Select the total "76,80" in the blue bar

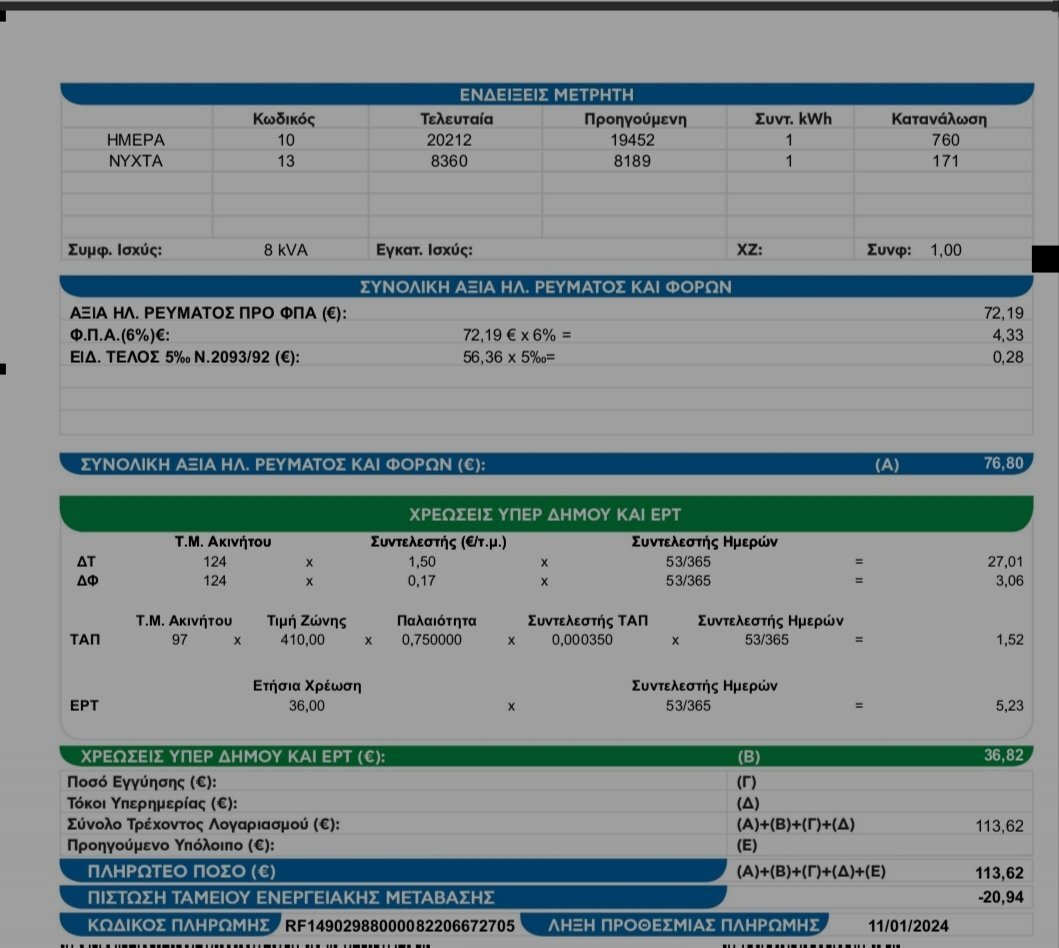click(1004, 463)
